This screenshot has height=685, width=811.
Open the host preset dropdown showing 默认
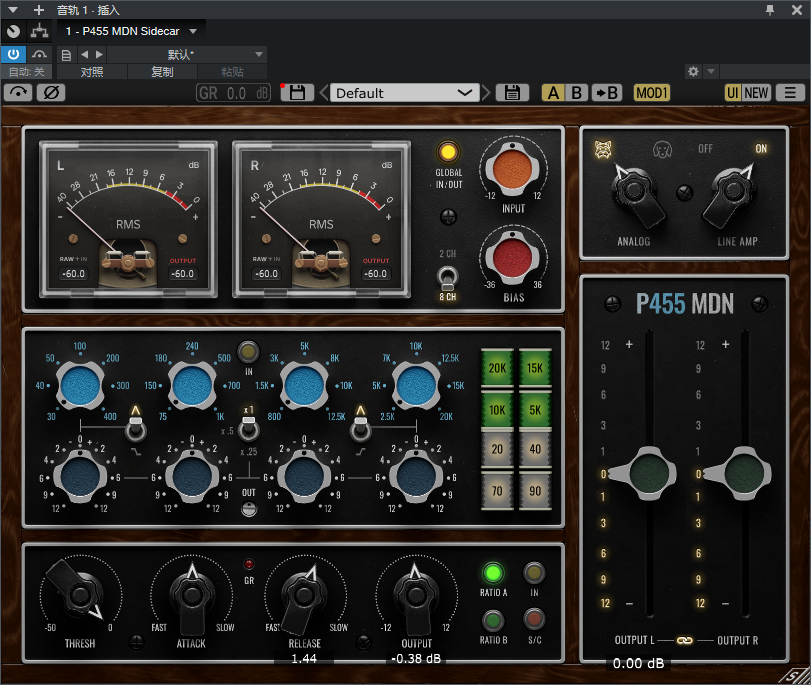tap(187, 54)
